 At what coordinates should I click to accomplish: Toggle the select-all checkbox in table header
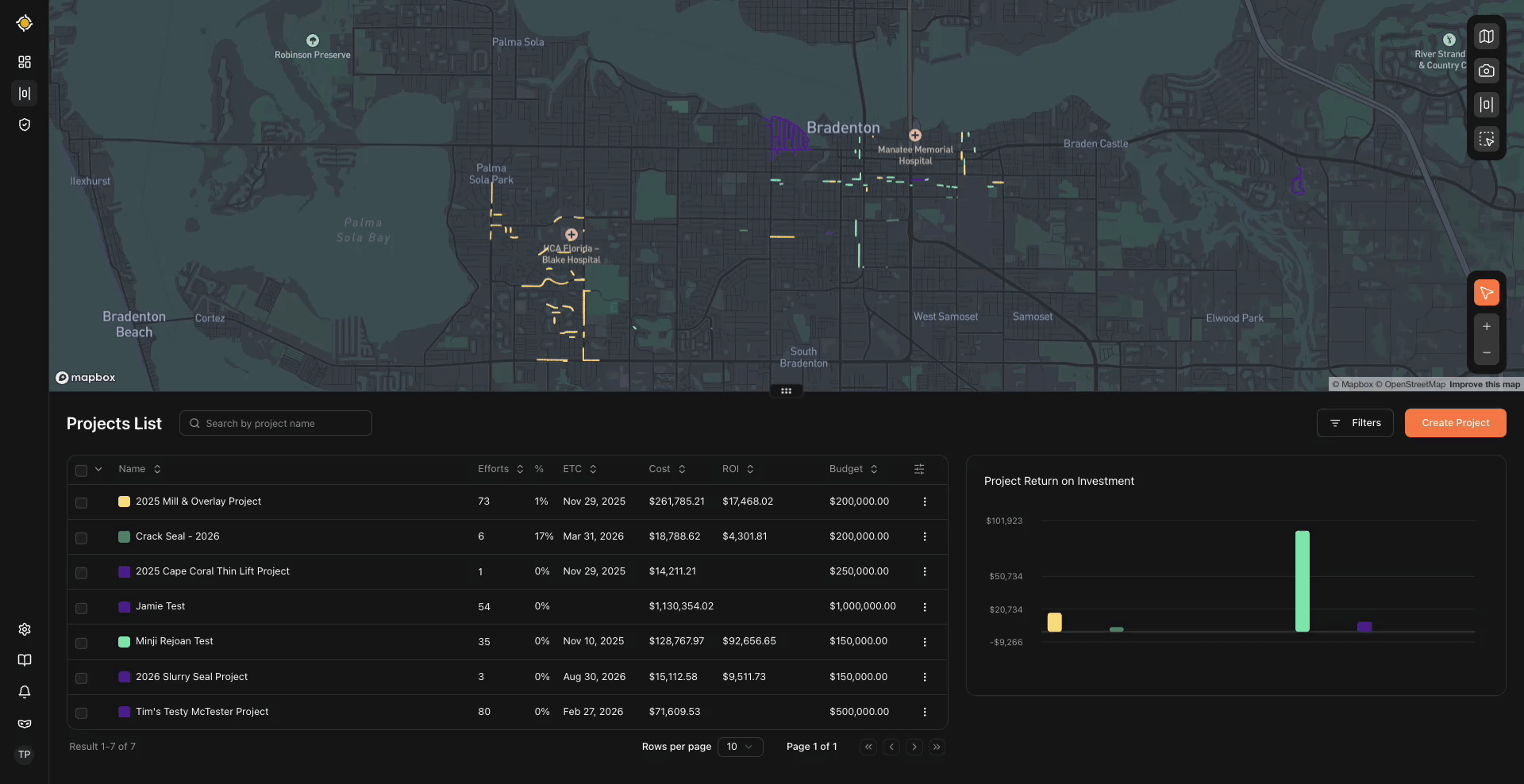(81, 471)
